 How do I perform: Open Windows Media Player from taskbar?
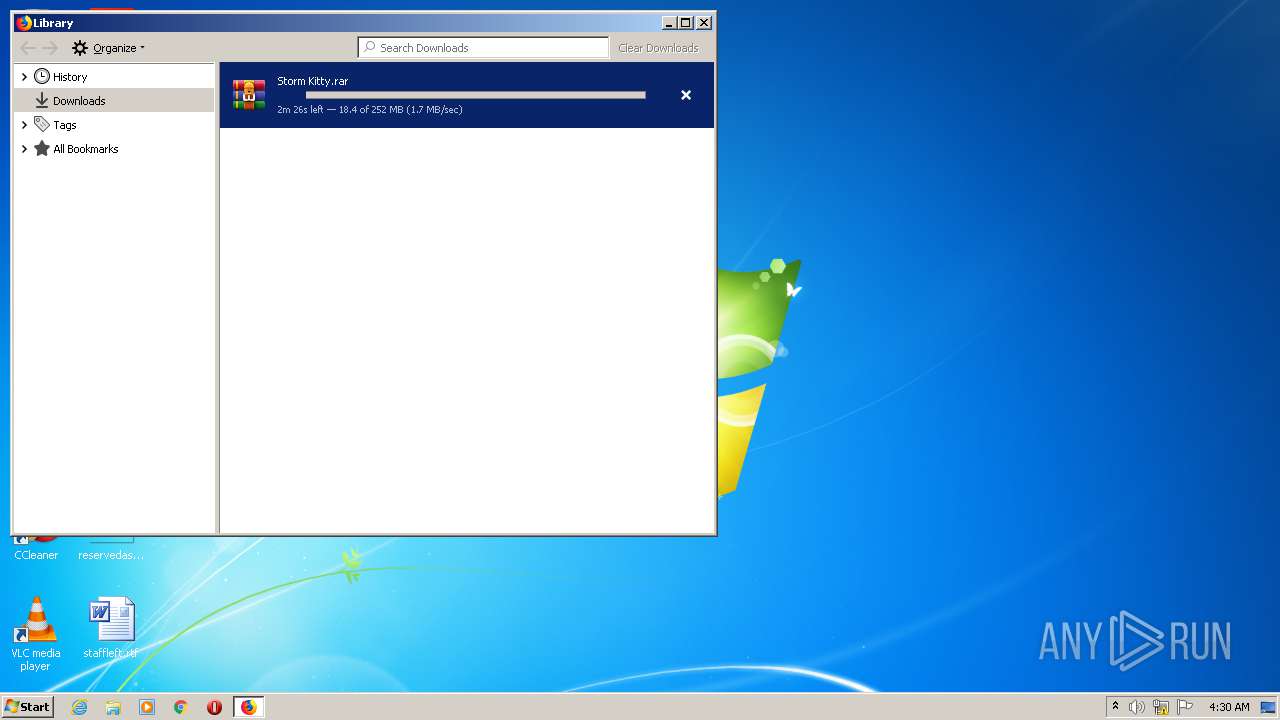[x=147, y=707]
